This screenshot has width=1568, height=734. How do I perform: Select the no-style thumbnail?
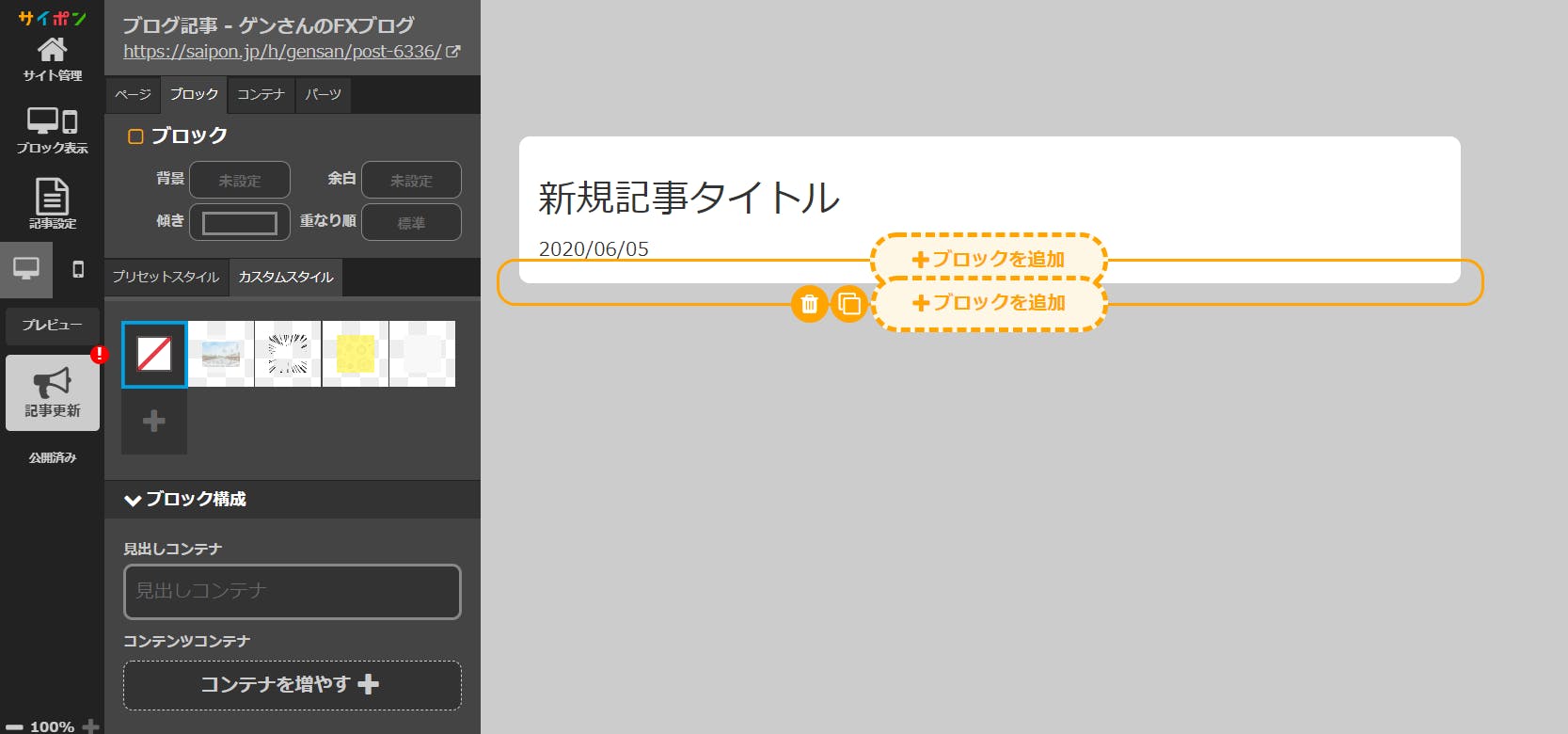pos(154,354)
